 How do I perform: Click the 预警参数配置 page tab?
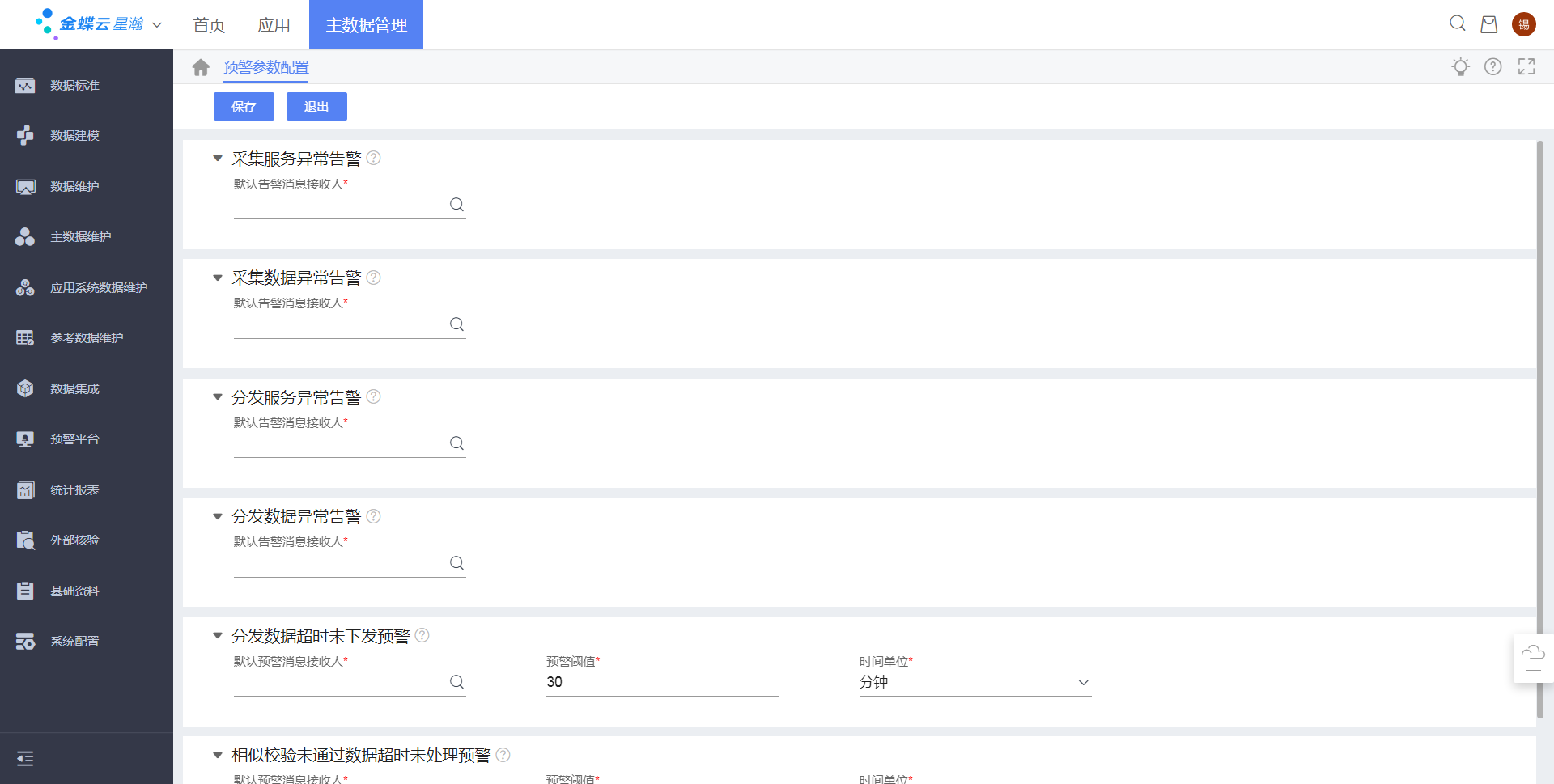click(266, 67)
